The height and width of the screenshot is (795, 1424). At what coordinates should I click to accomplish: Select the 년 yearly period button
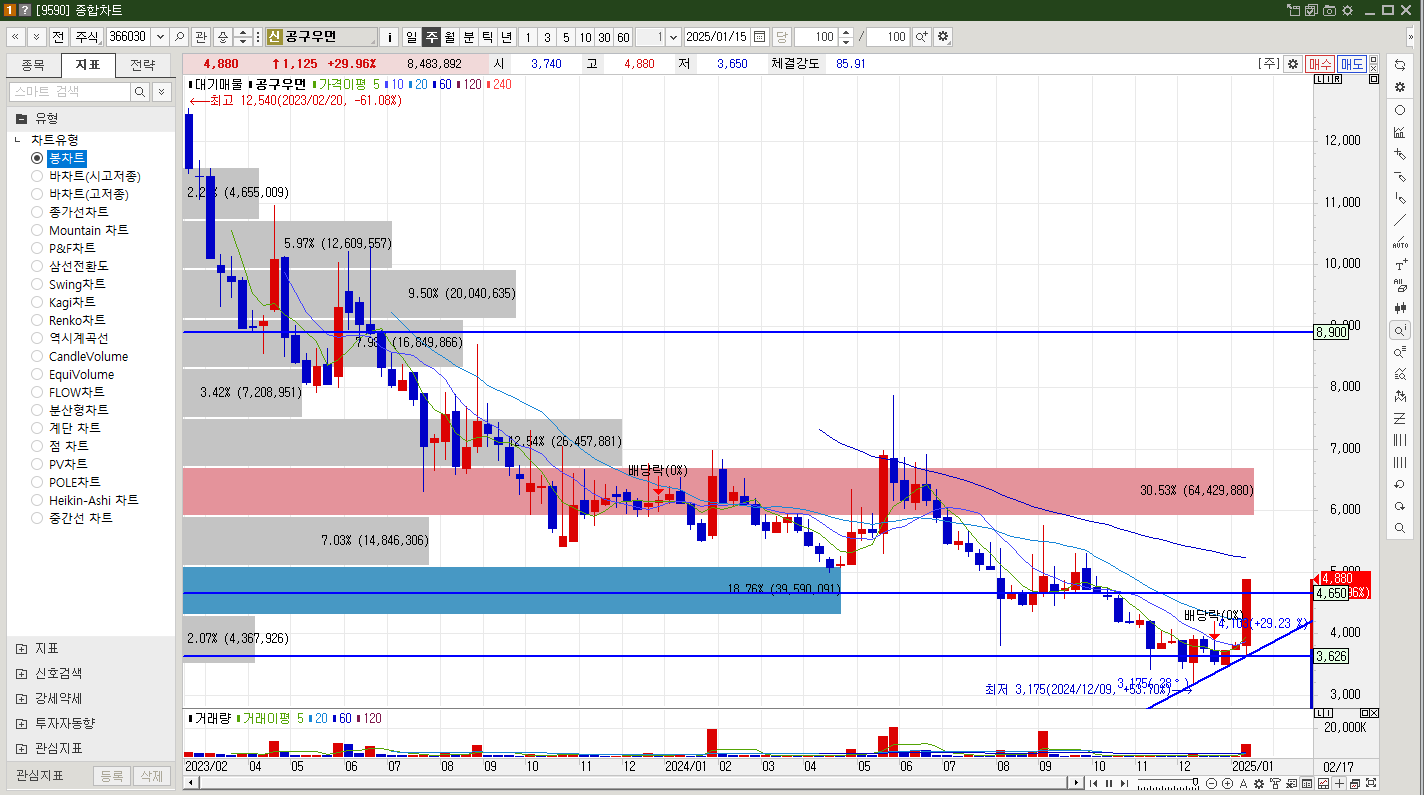[507, 37]
